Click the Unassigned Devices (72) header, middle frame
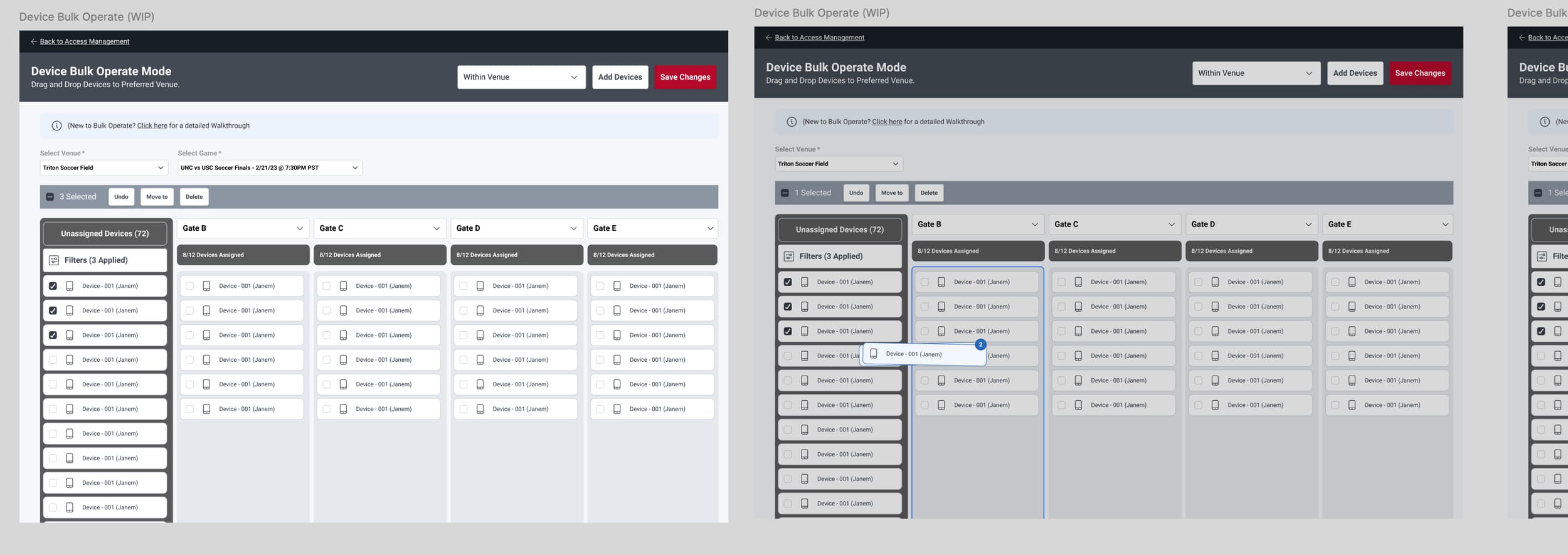The width and height of the screenshot is (1568, 555). click(840, 230)
